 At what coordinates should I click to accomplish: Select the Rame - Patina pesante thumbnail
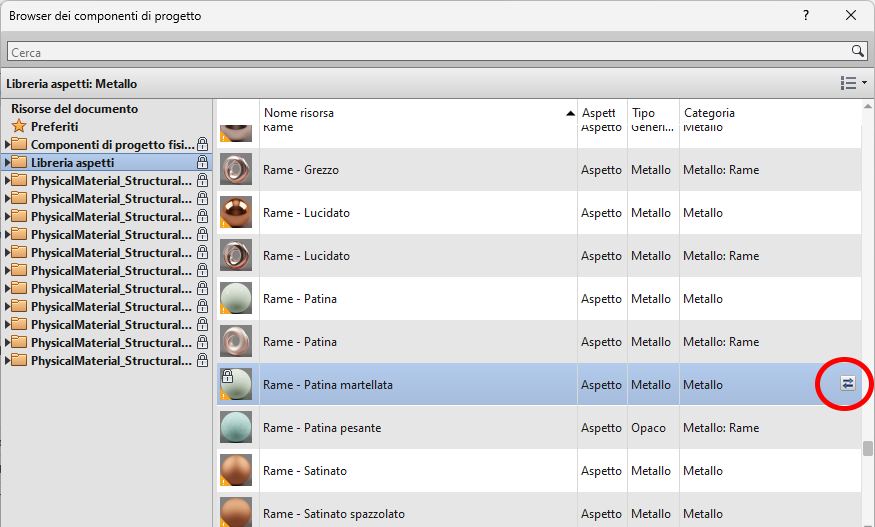(x=237, y=428)
